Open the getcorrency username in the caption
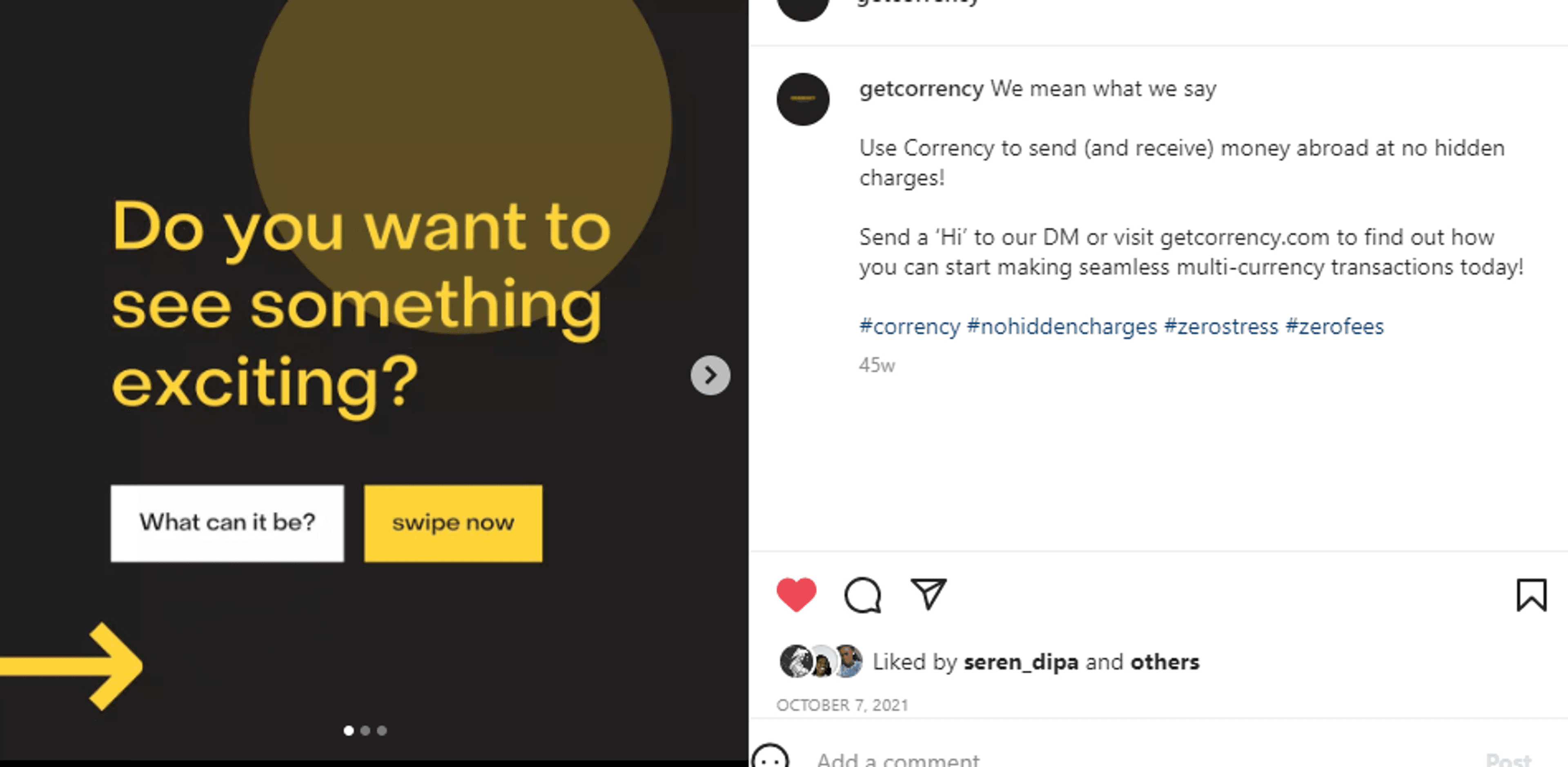The width and height of the screenshot is (1568, 767). (921, 89)
